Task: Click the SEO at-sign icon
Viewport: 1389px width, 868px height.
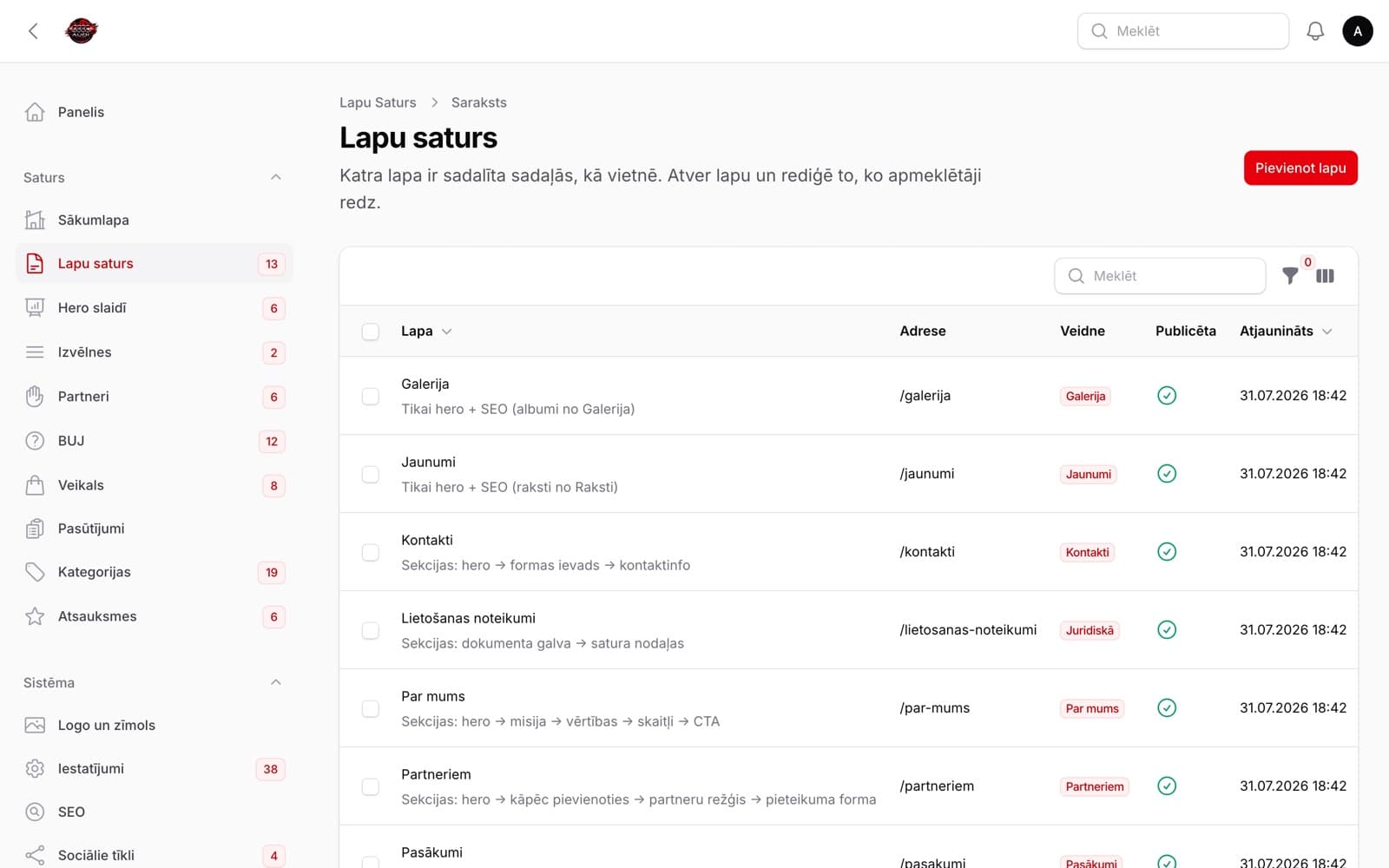Action: pyautogui.click(x=35, y=812)
